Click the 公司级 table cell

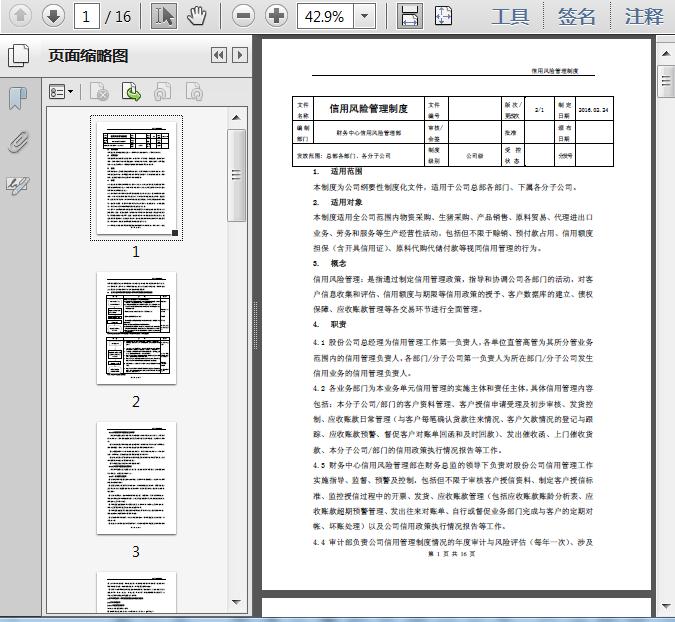[475, 156]
